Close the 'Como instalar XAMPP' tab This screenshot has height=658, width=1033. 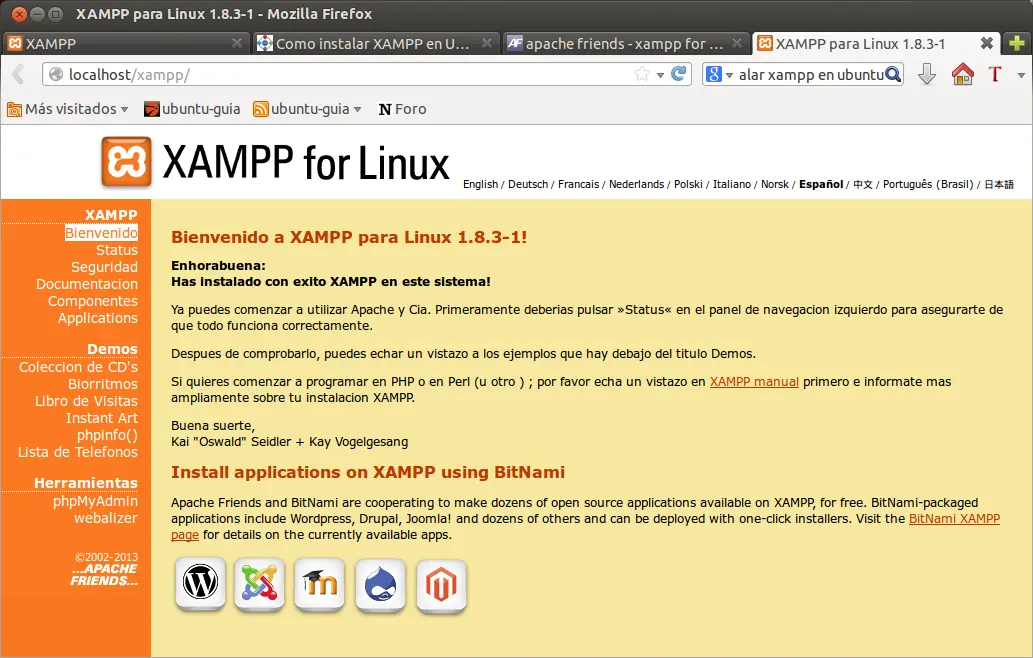(x=487, y=43)
